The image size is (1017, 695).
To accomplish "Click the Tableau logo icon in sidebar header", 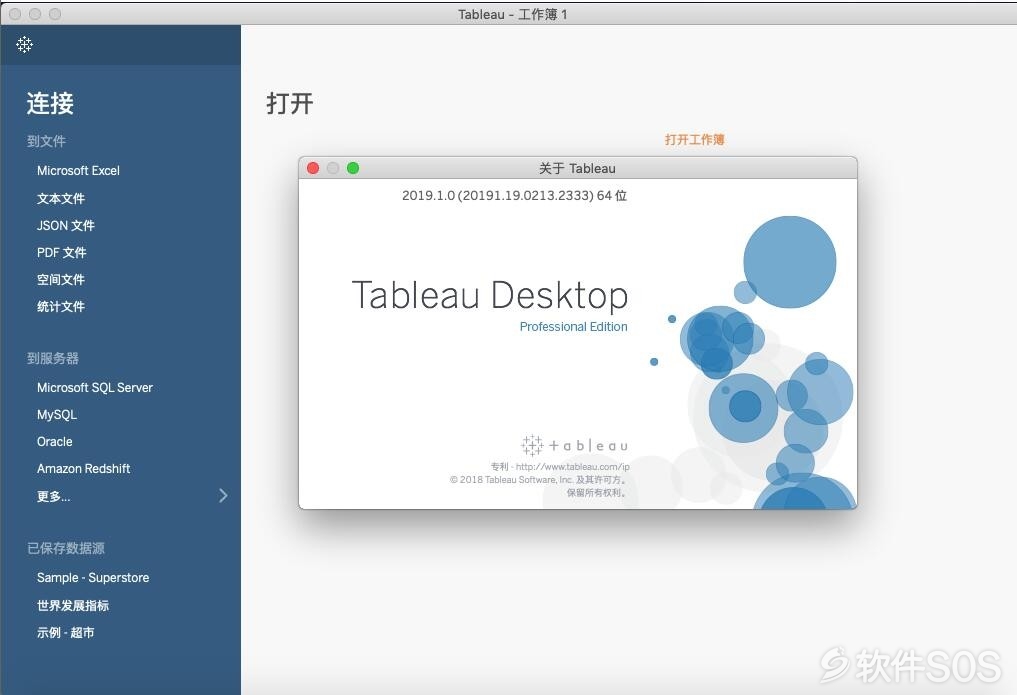I will click(x=25, y=44).
